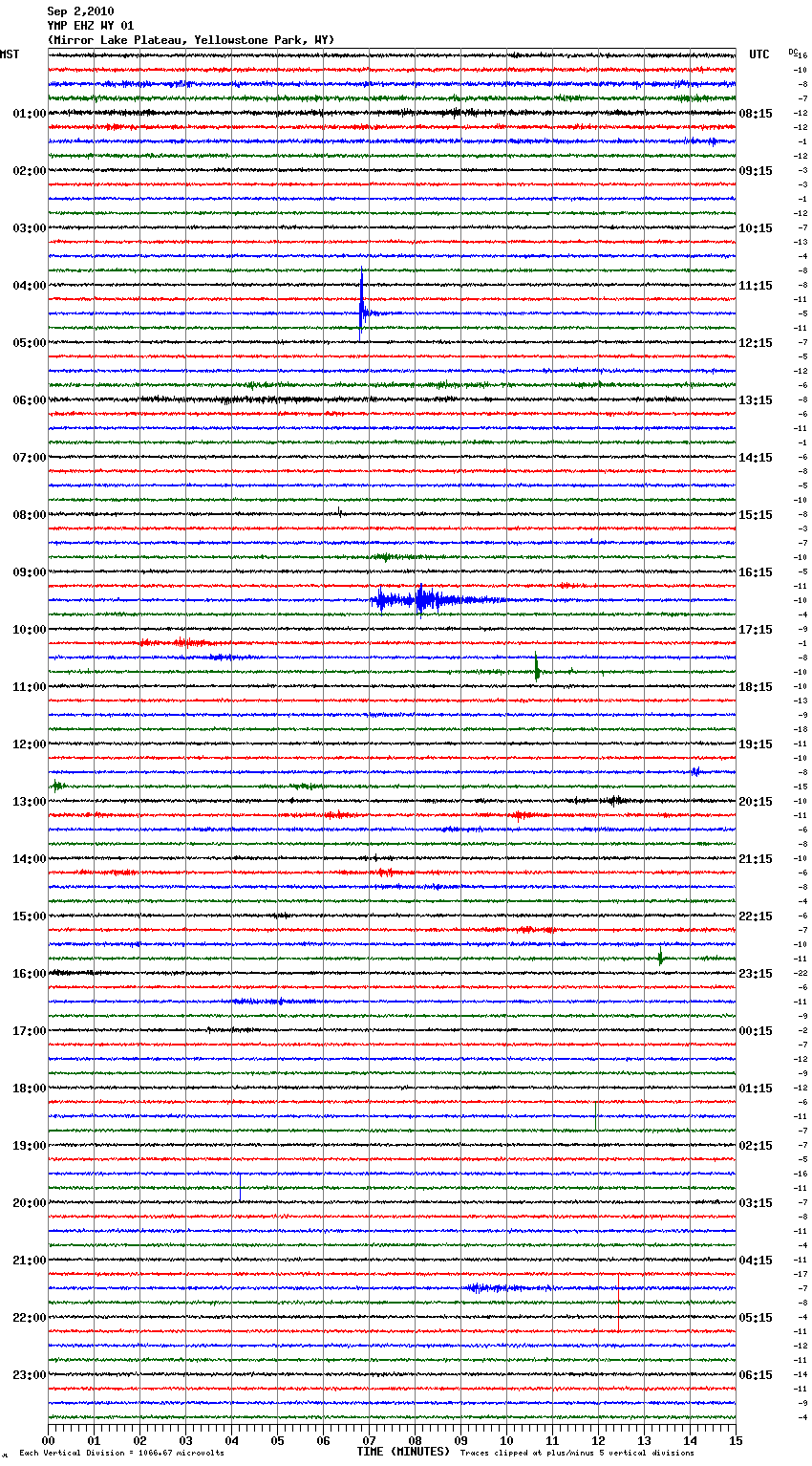
Task: Select the 20:00 MST row label
Action: click(x=30, y=1203)
